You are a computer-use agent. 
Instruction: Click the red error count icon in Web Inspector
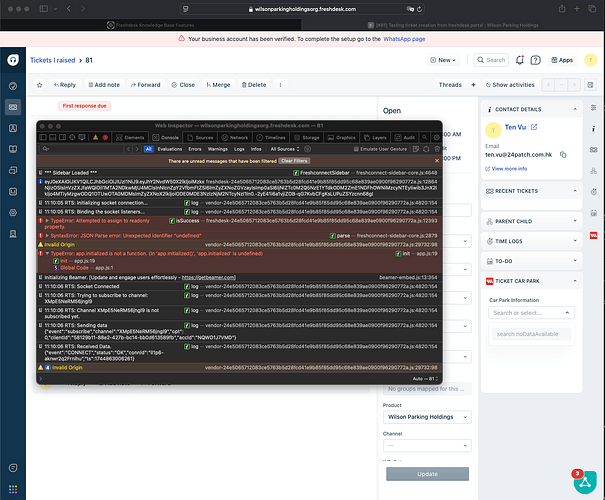[x=105, y=137]
